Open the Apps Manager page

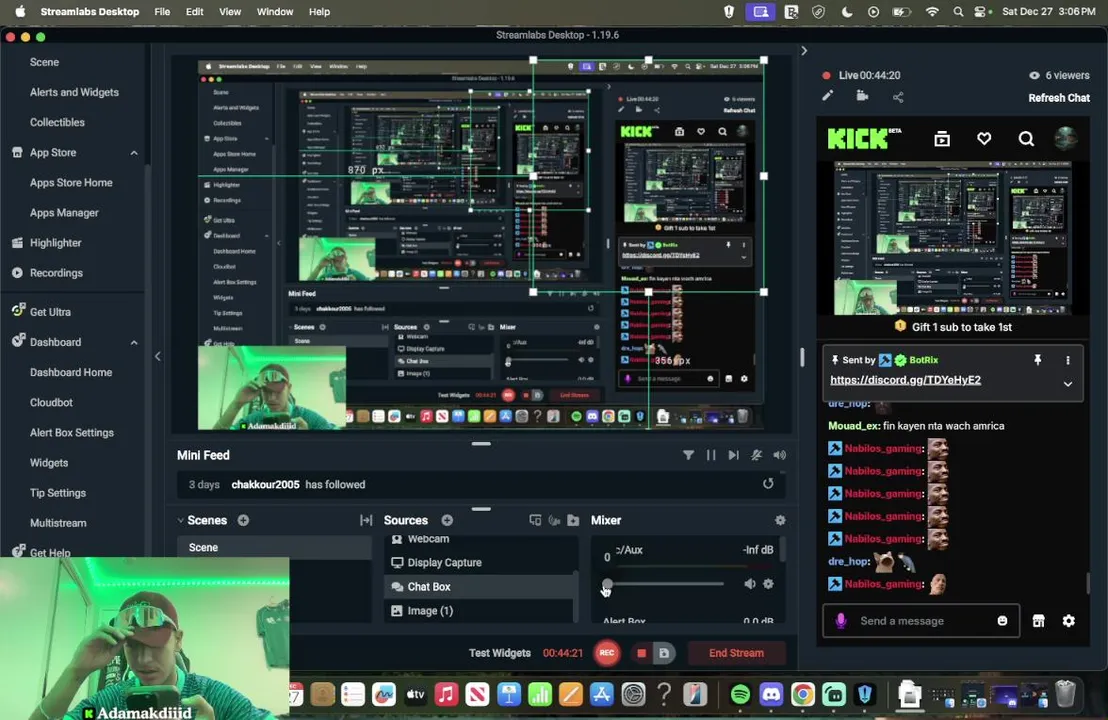pyautogui.click(x=64, y=213)
